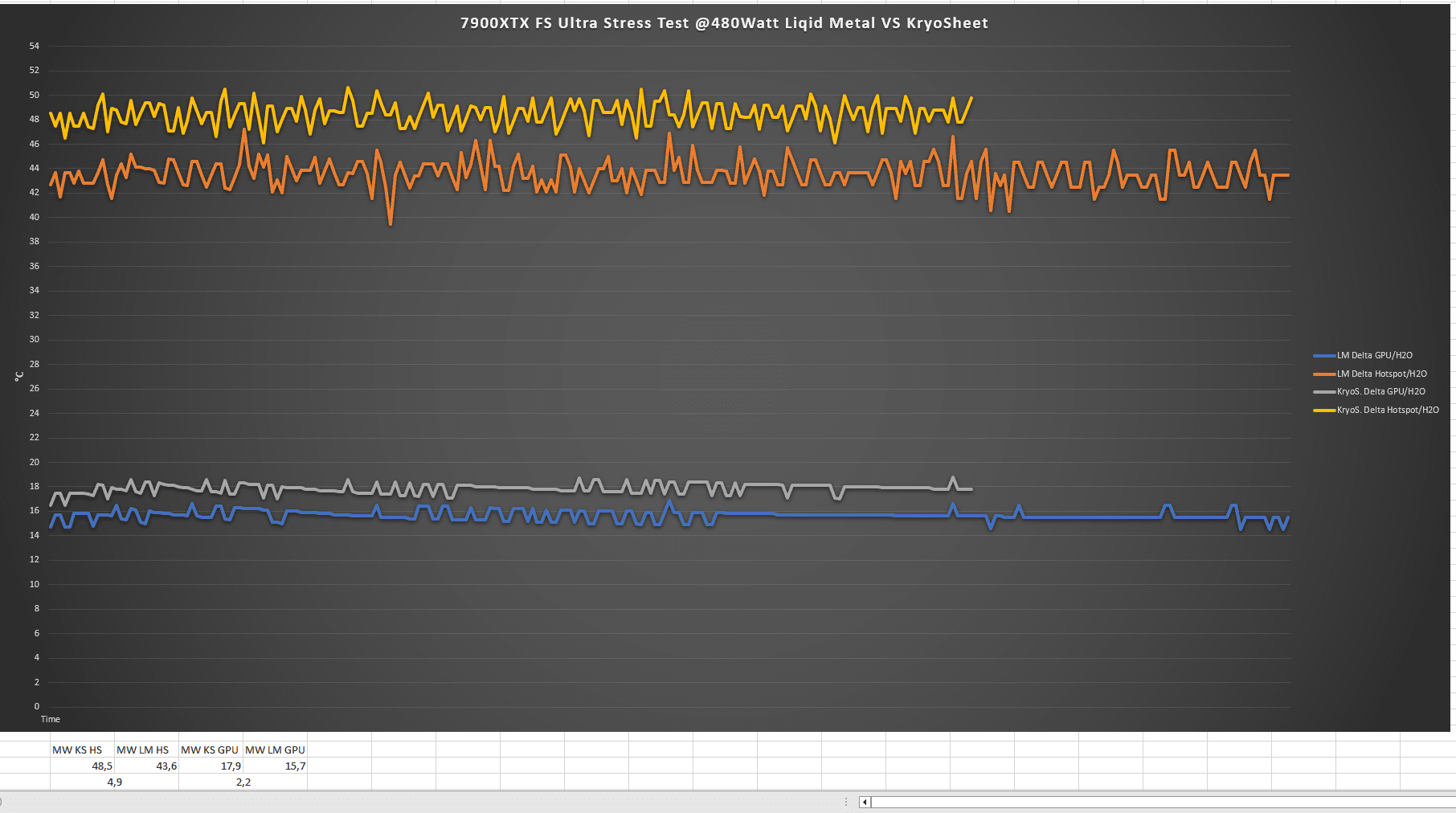The image size is (1456, 813).
Task: Click the 54 label on vertical axis
Action: (x=35, y=46)
